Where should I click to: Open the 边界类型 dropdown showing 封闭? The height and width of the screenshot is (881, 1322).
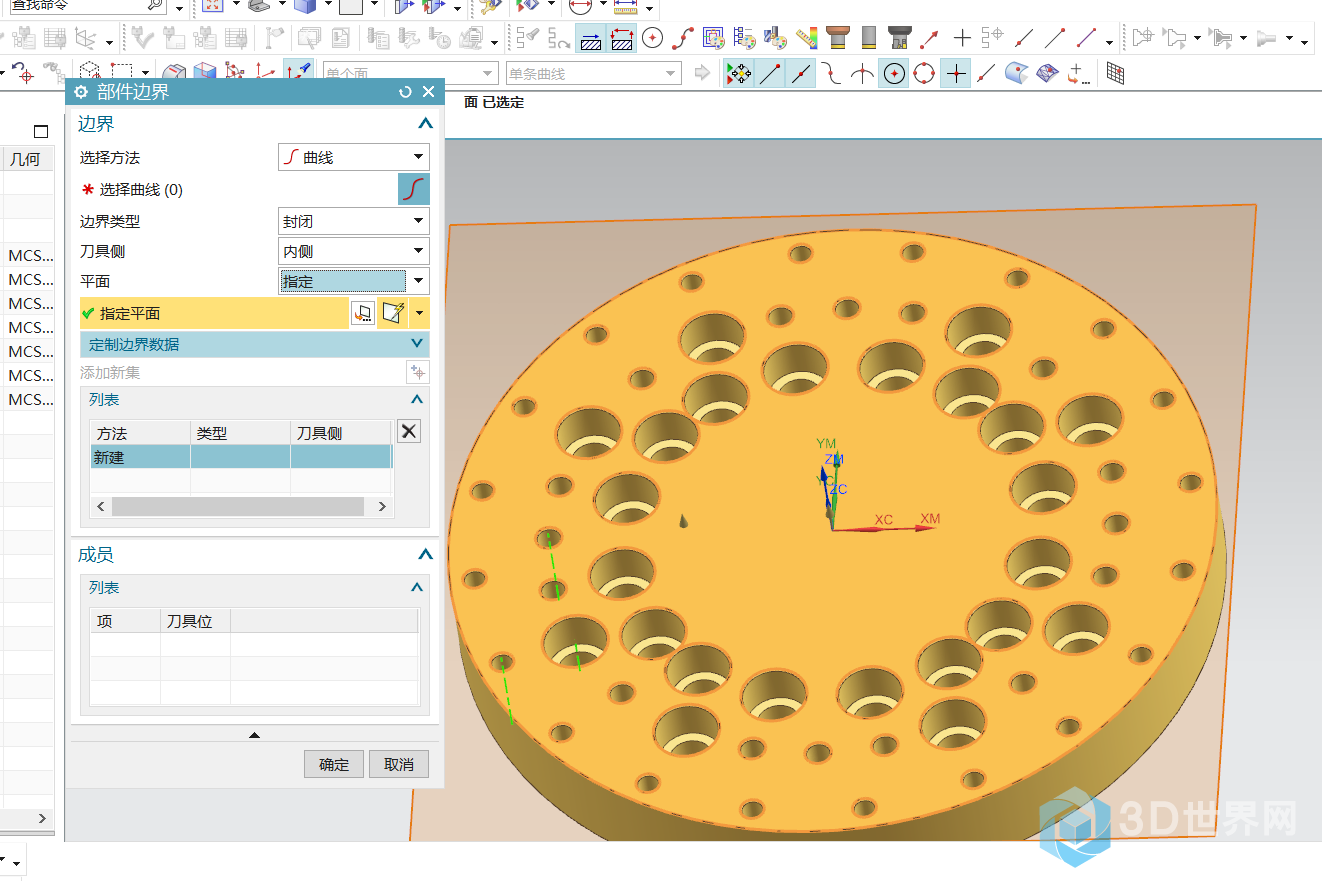354,221
